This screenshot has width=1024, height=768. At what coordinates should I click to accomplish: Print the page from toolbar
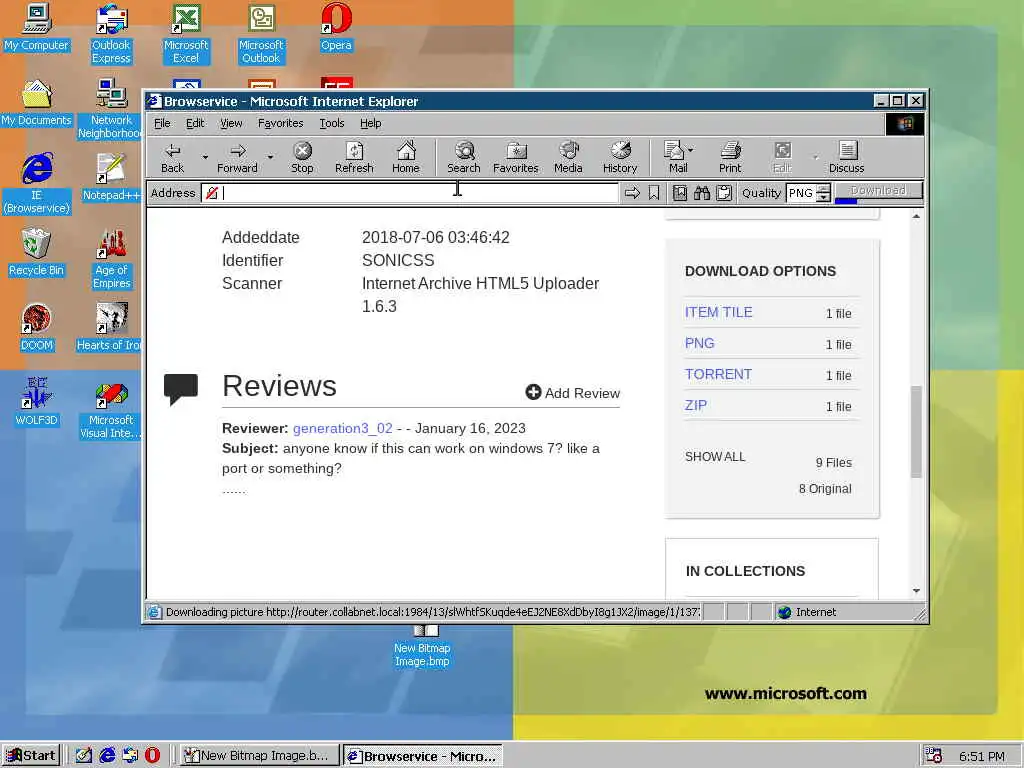pyautogui.click(x=730, y=157)
